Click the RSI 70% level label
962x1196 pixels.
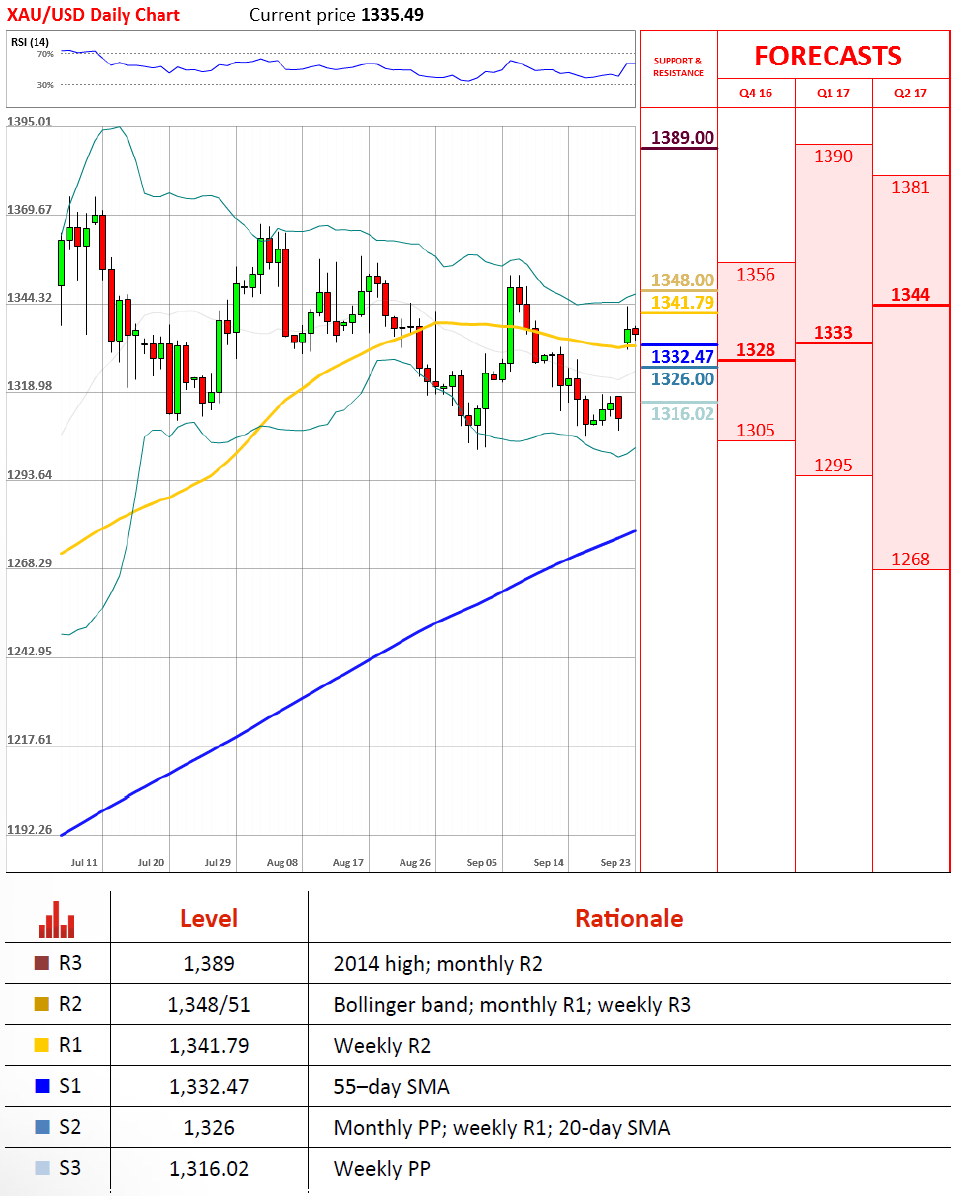tap(45, 54)
